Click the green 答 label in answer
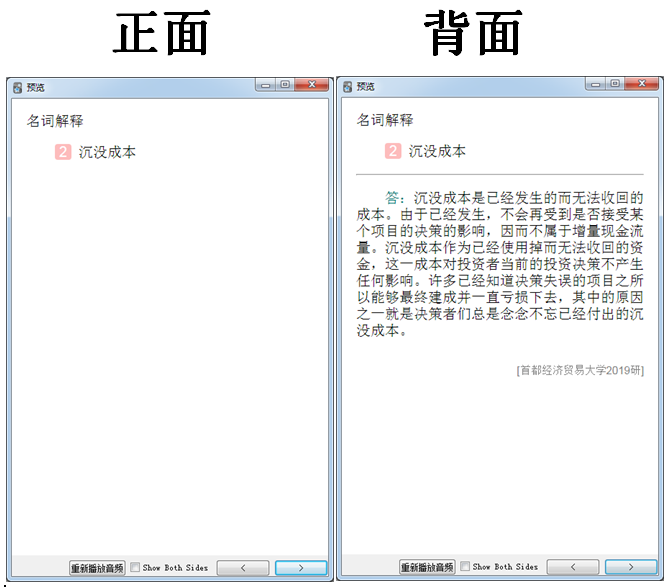The image size is (670, 587). coord(392,198)
